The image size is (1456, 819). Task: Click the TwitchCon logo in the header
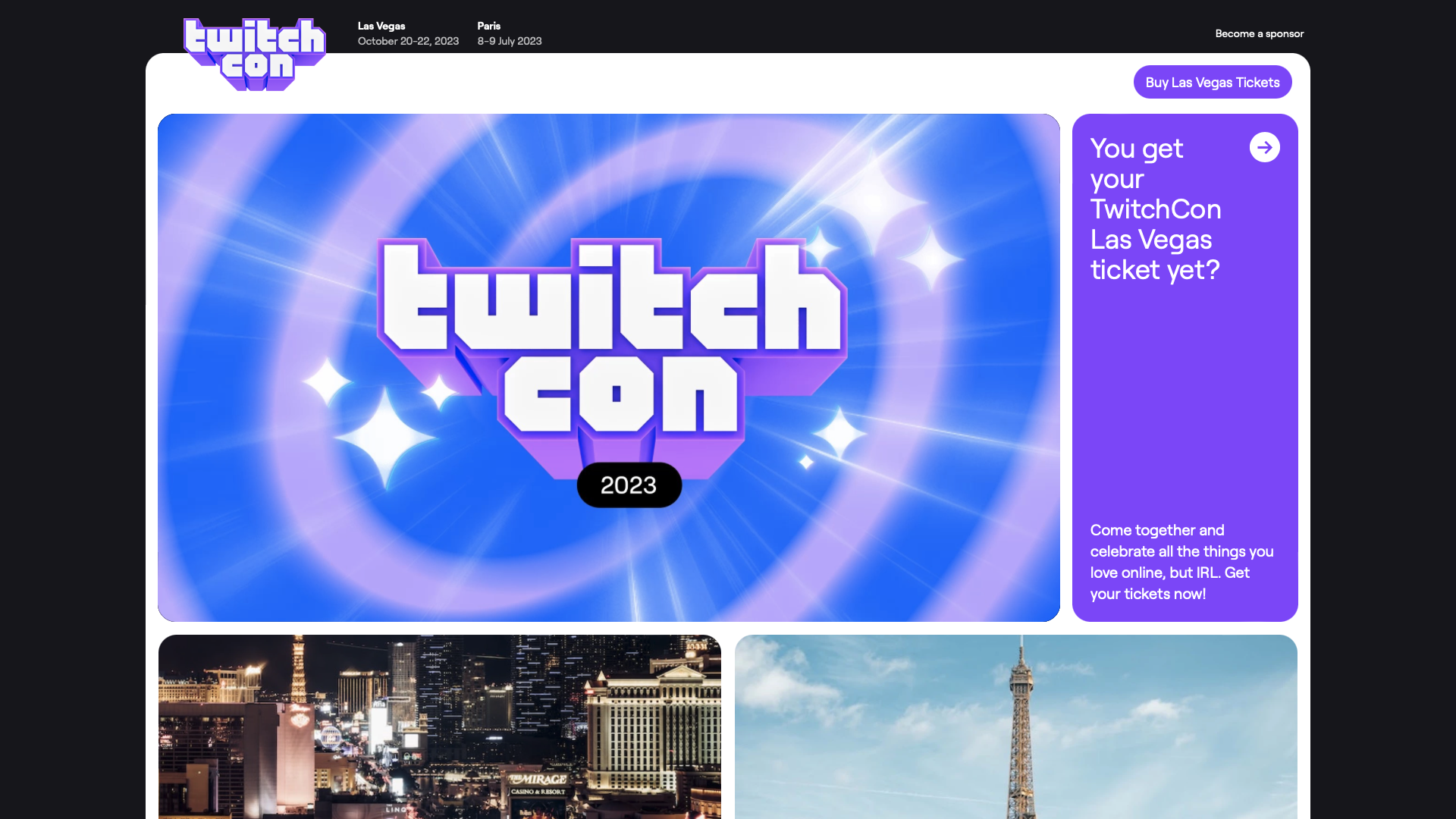255,55
